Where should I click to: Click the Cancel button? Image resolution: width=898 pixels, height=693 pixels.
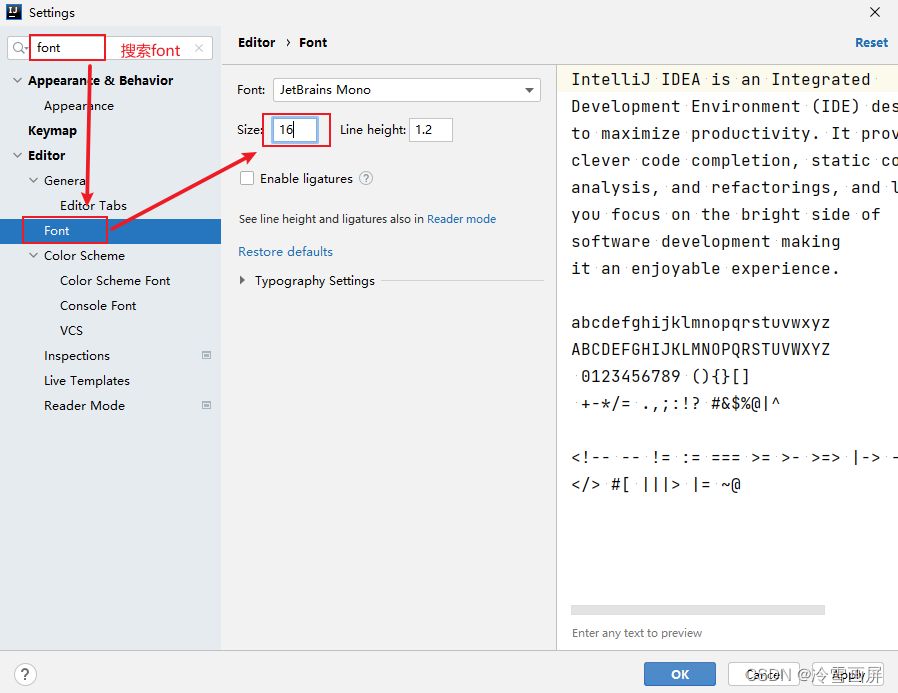point(763,674)
